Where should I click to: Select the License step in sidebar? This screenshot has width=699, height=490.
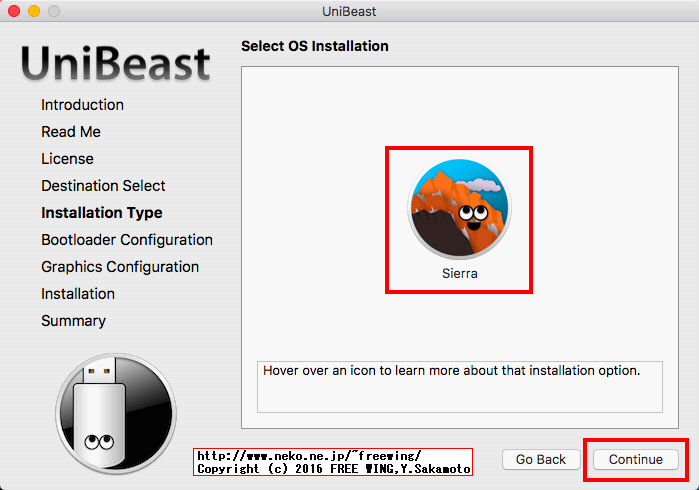click(67, 159)
